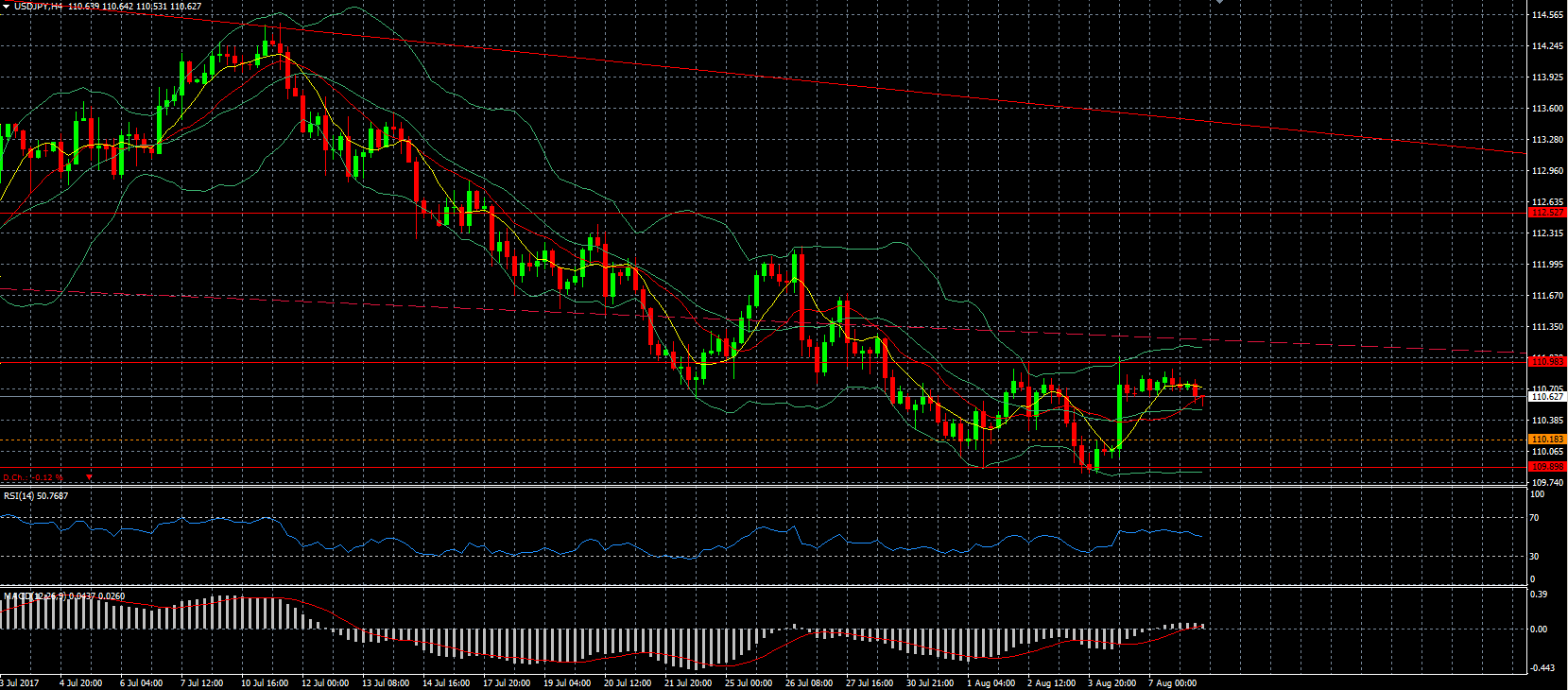Viewport: 1568px width, 690px height.
Task: Click the white current price tag 110.627
Action: pyautogui.click(x=1547, y=397)
